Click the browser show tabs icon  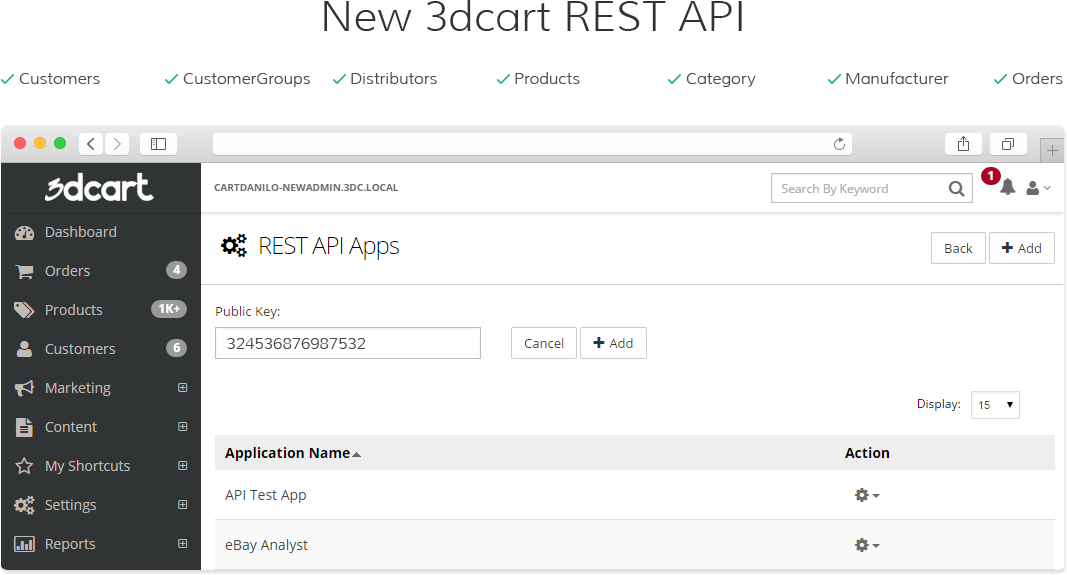click(x=1008, y=144)
